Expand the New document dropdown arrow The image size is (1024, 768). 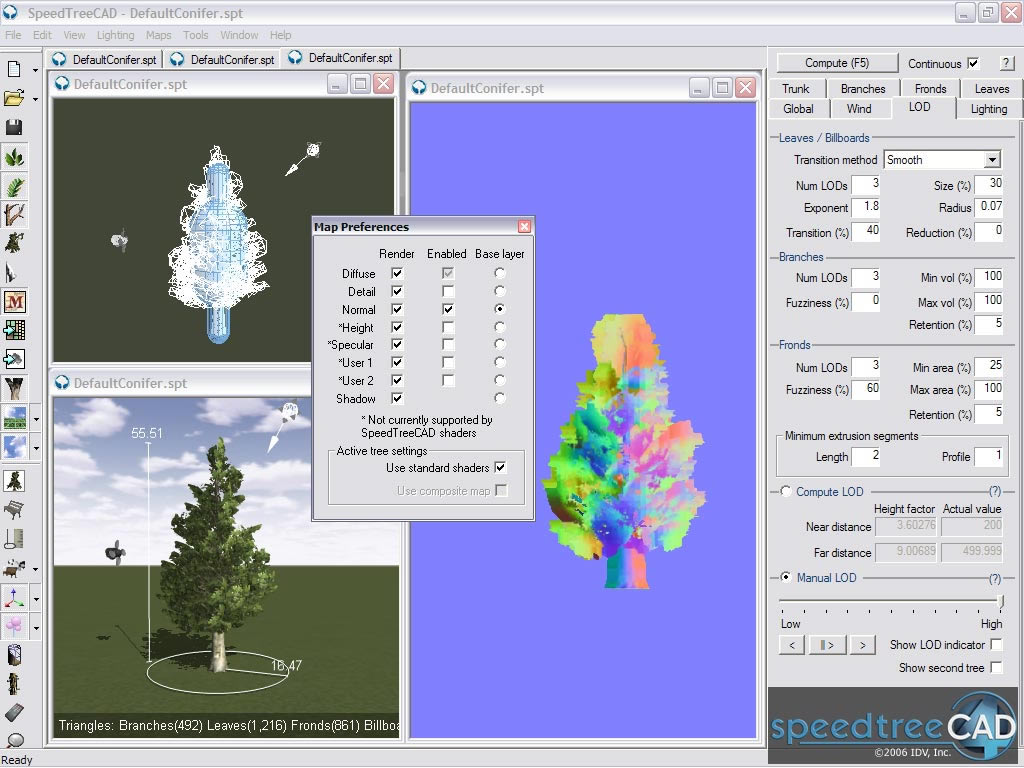35,69
